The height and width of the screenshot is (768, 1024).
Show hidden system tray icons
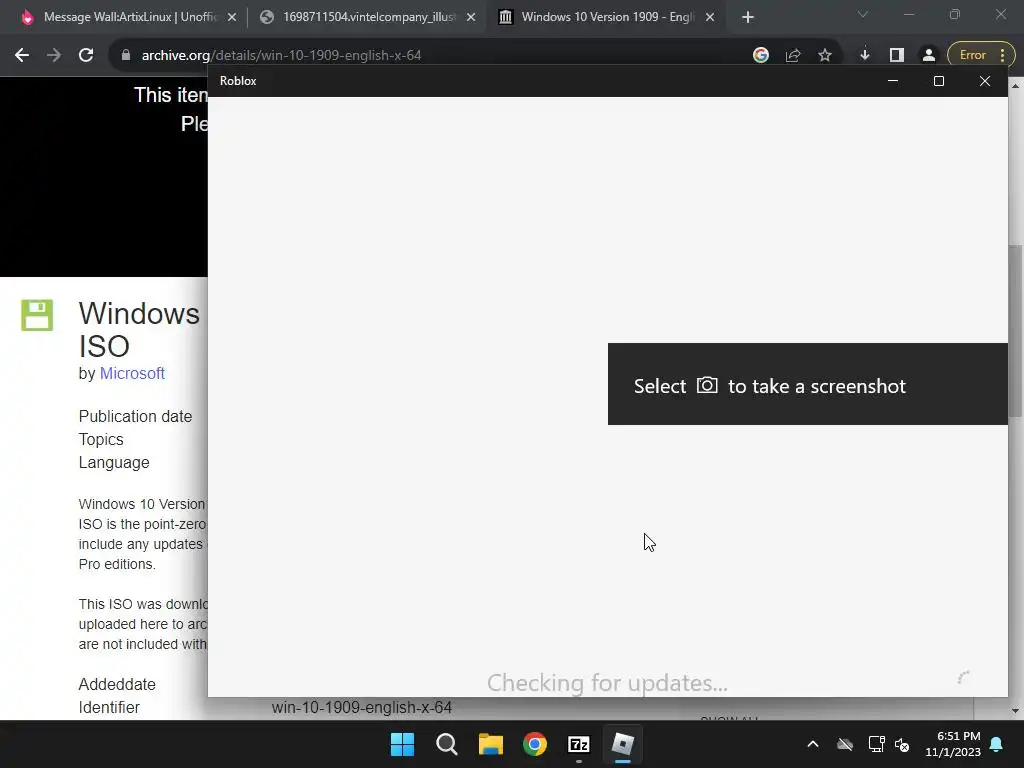813,744
